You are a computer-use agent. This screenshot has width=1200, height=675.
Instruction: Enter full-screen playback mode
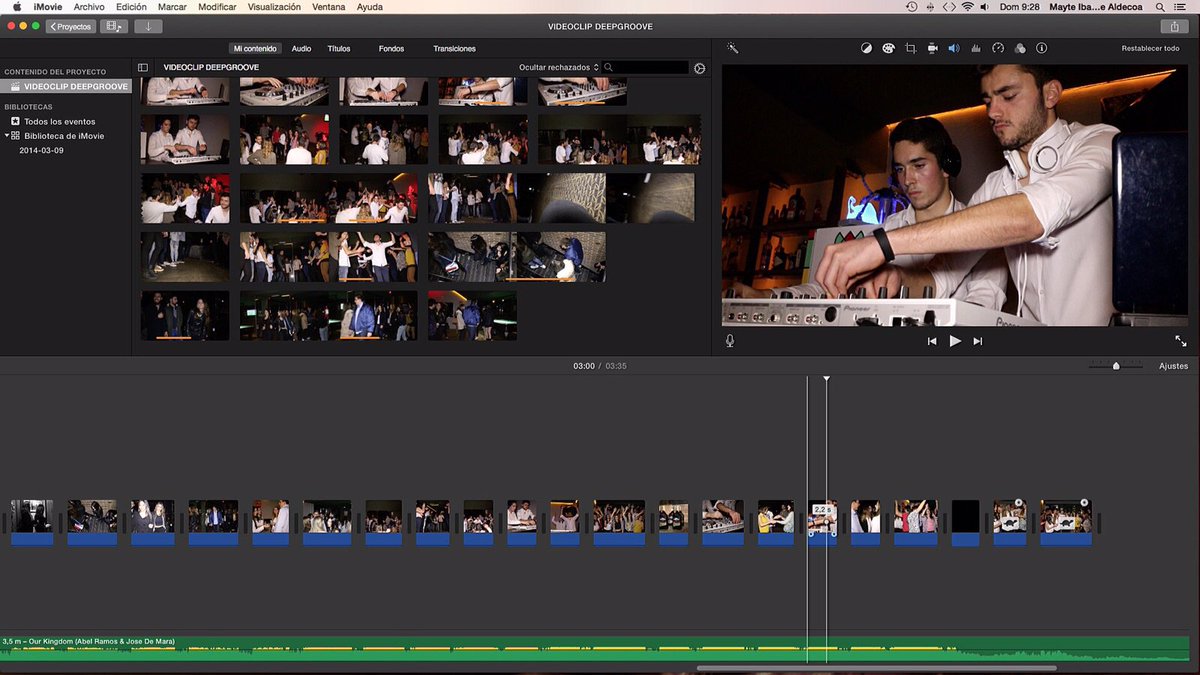tap(1180, 341)
